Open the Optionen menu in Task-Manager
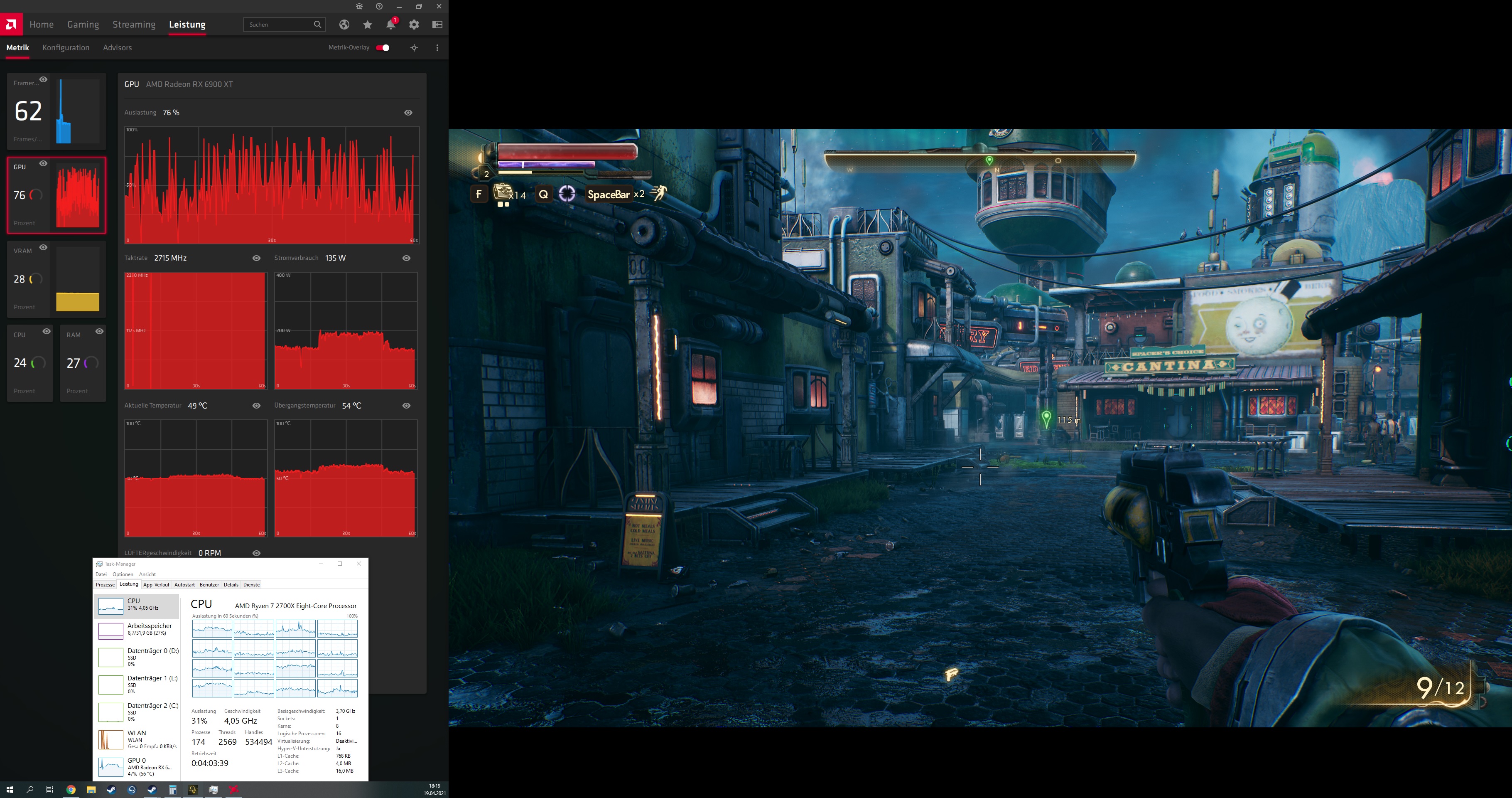This screenshot has width=1512, height=798. tap(123, 574)
